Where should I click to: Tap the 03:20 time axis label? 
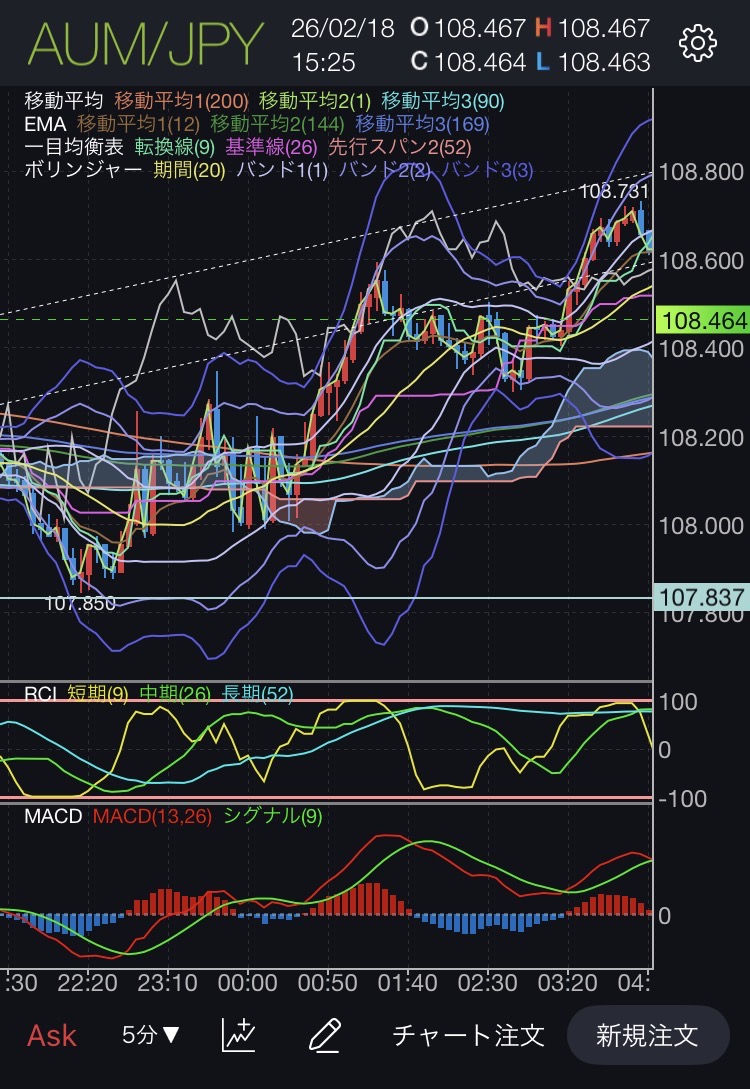567,983
